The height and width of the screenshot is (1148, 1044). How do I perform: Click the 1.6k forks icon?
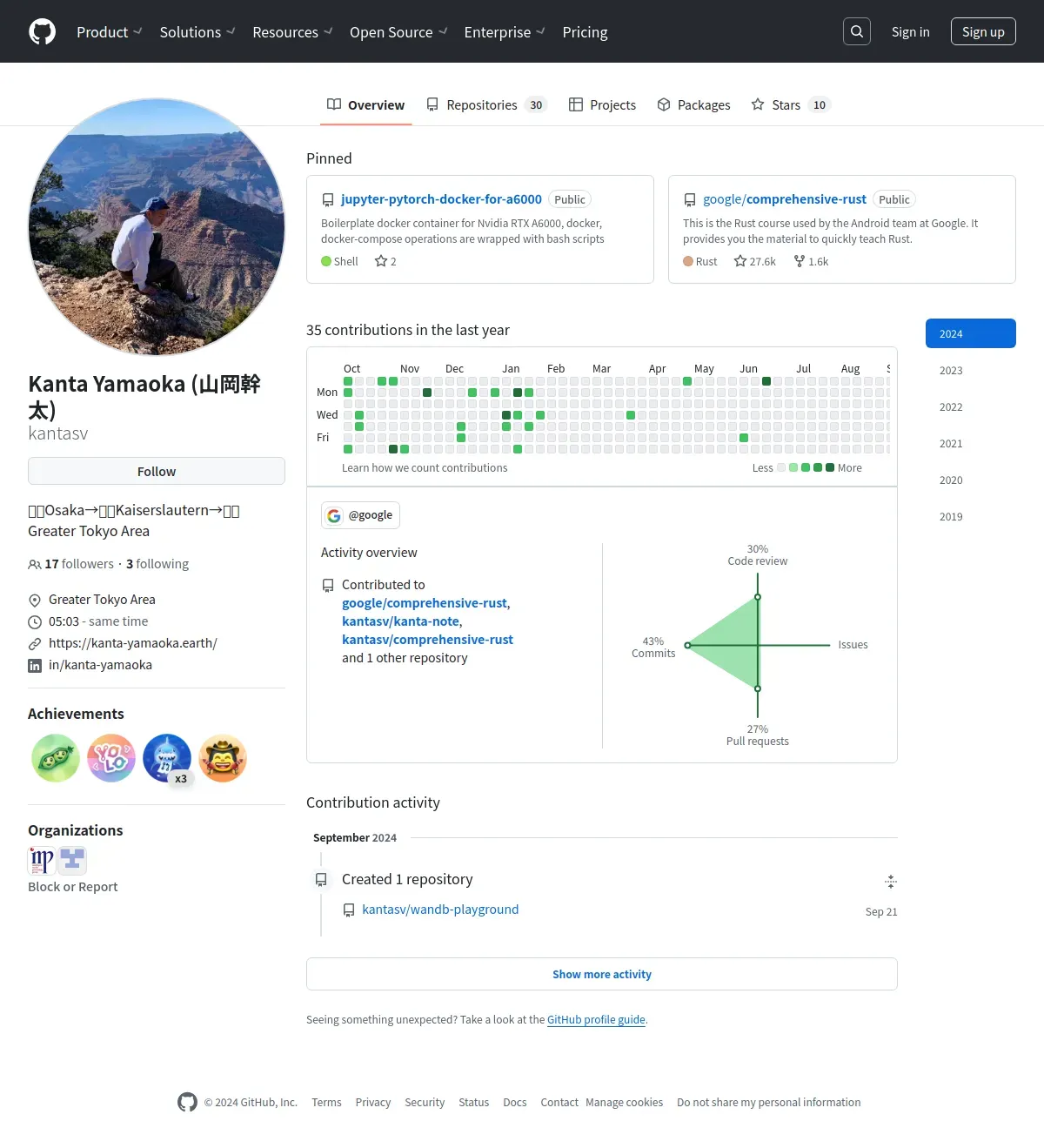[800, 261]
